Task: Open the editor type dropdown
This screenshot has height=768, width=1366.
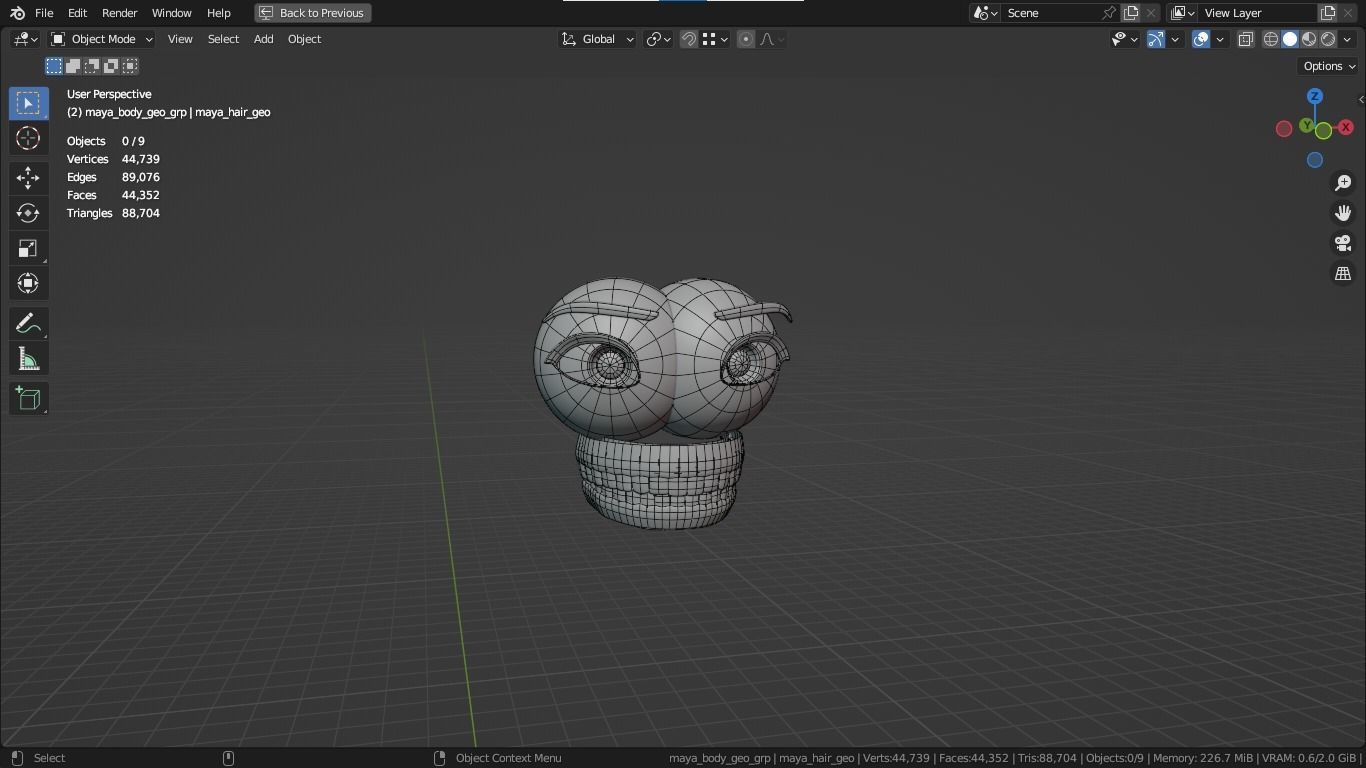Action: (25, 39)
